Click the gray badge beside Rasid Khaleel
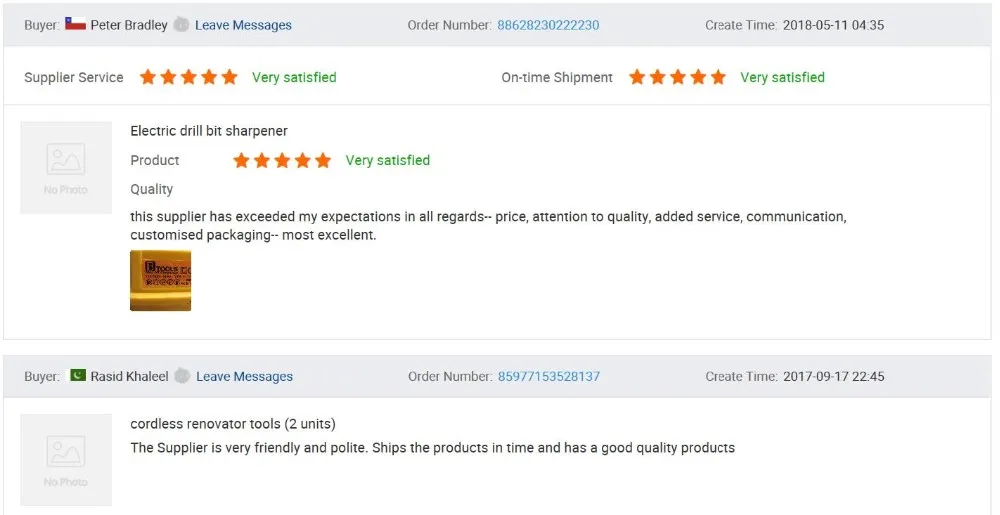Screen dimensions: 1000x515 point(182,377)
